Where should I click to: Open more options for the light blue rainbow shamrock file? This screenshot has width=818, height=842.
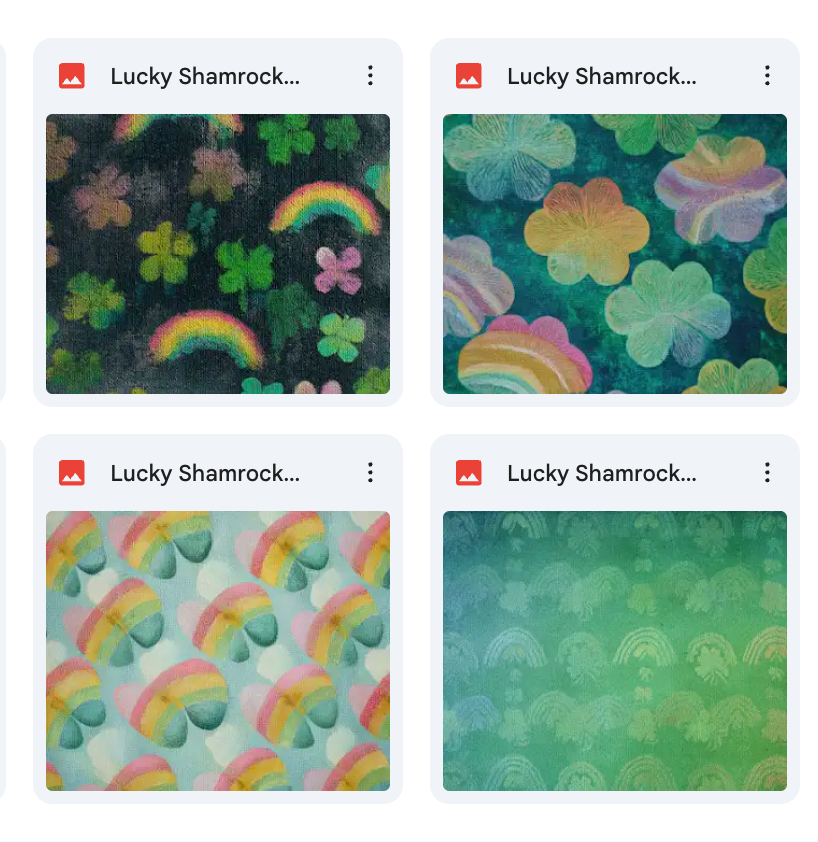[370, 473]
